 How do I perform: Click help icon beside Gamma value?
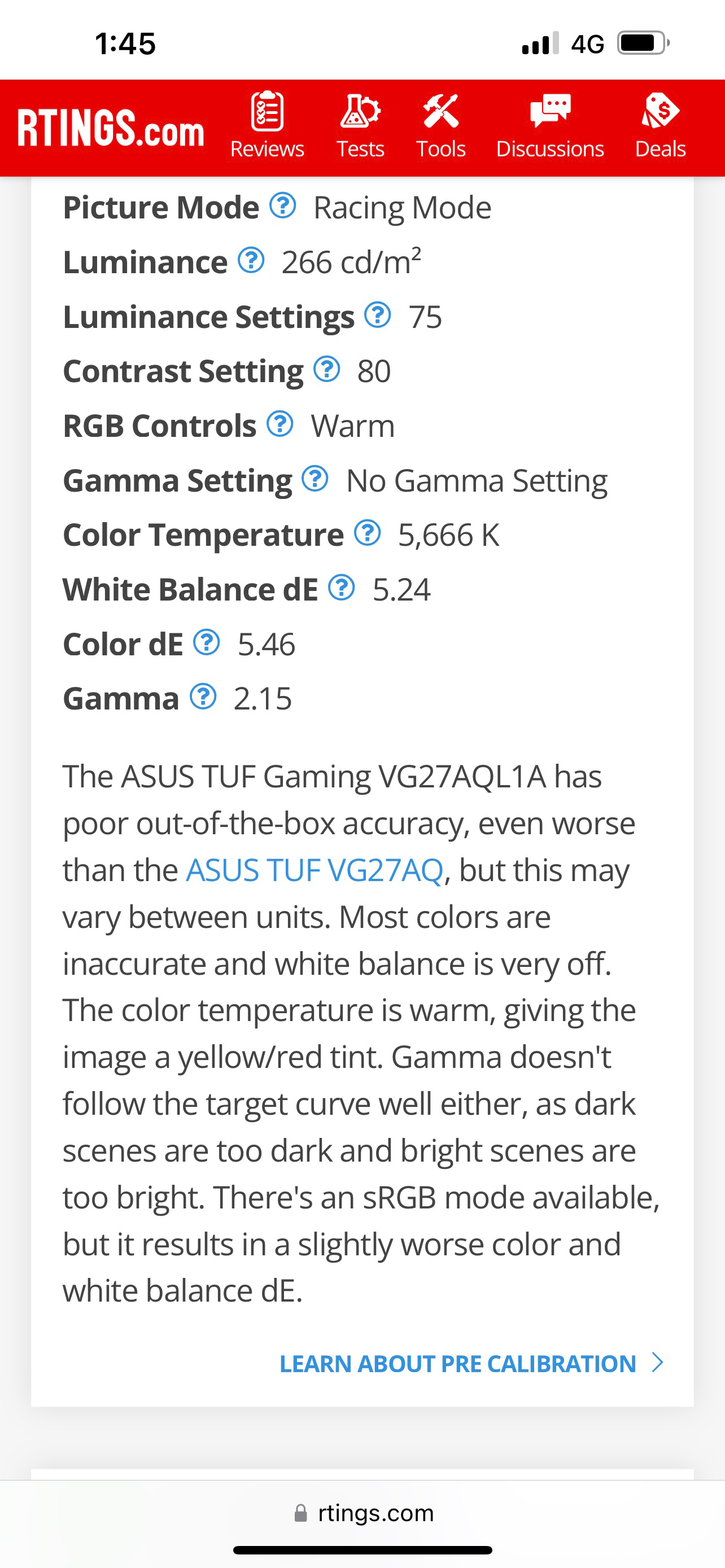click(203, 697)
